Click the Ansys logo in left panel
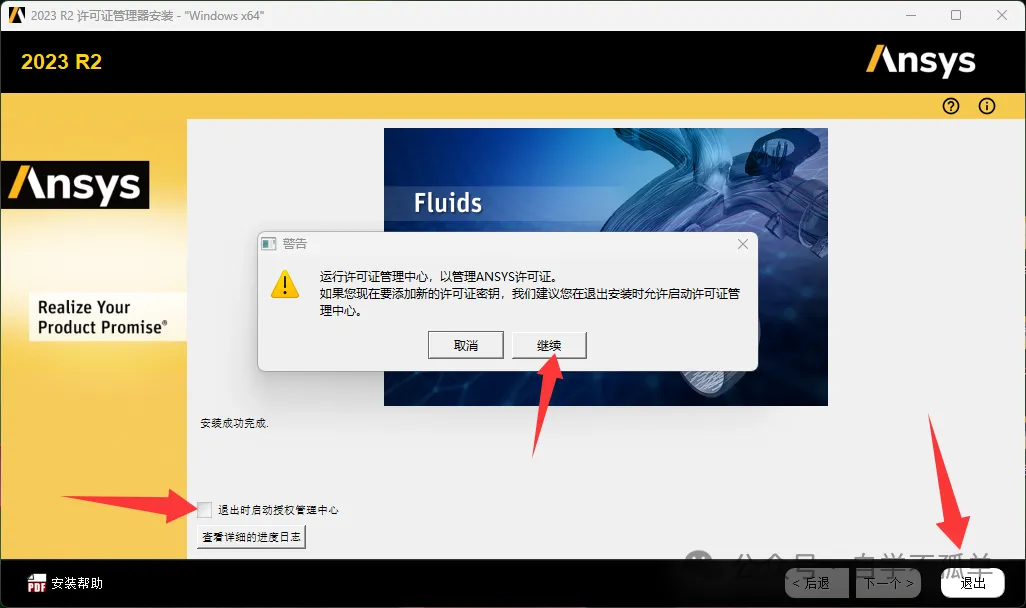 point(75,185)
